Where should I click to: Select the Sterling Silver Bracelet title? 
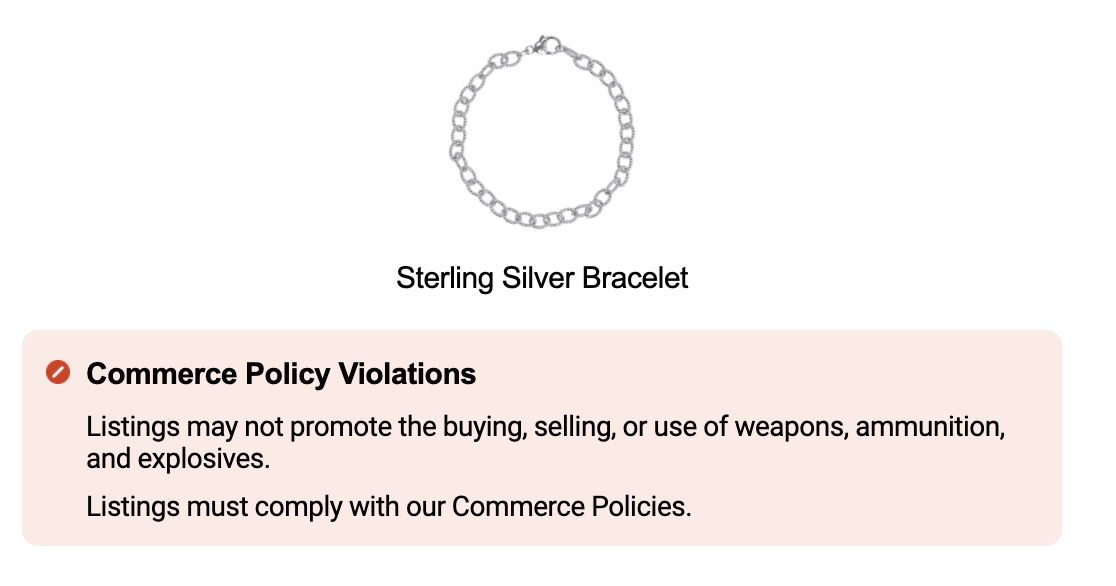click(x=542, y=278)
